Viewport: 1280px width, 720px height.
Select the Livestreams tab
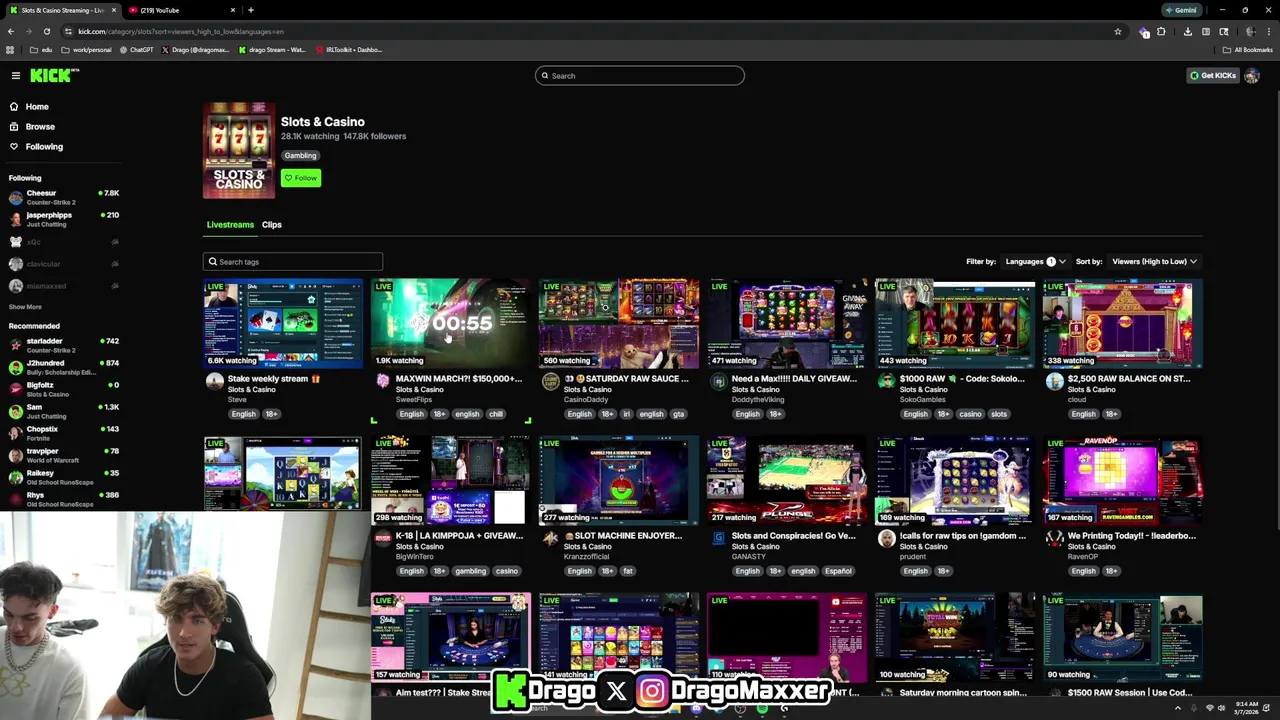230,224
